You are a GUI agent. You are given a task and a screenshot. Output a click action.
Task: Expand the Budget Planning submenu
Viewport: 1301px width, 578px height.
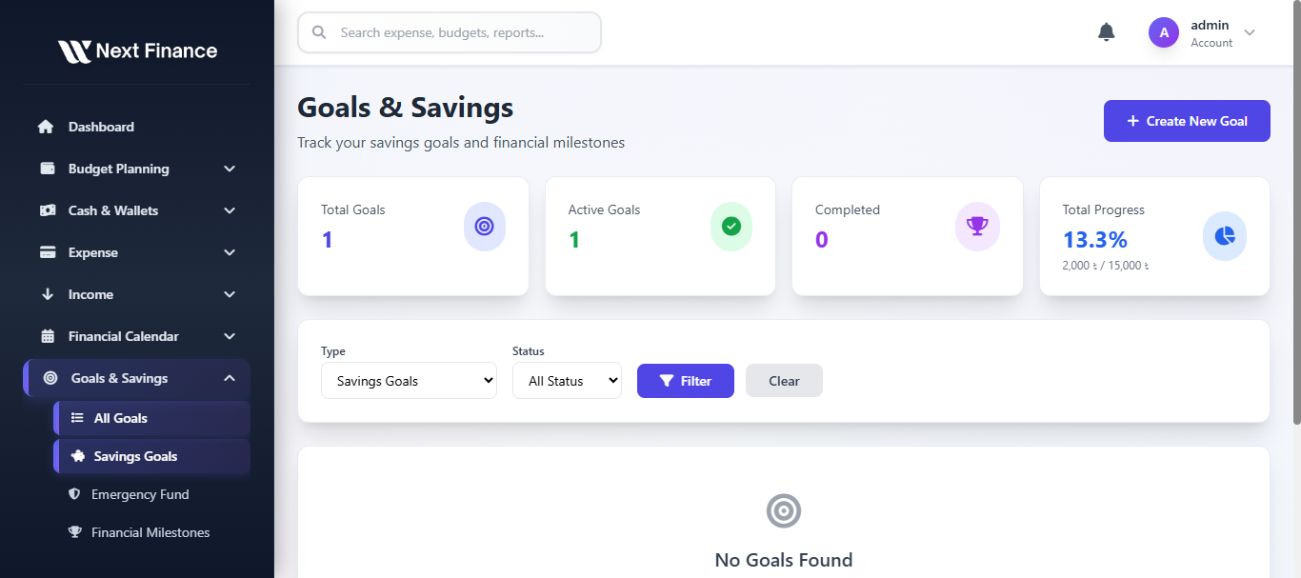click(x=229, y=169)
